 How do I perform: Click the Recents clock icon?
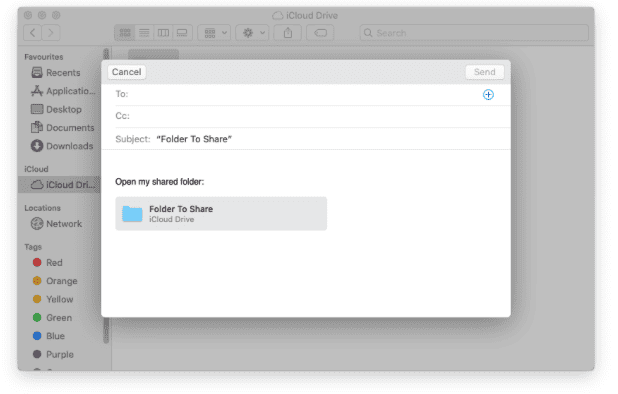(37, 72)
